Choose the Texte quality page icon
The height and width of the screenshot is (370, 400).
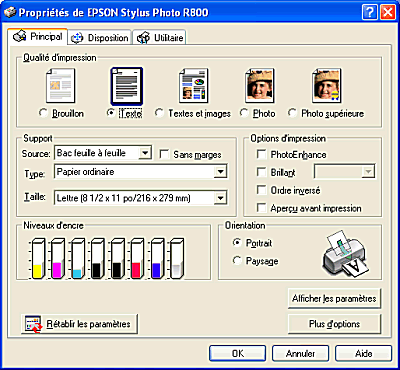[127, 86]
